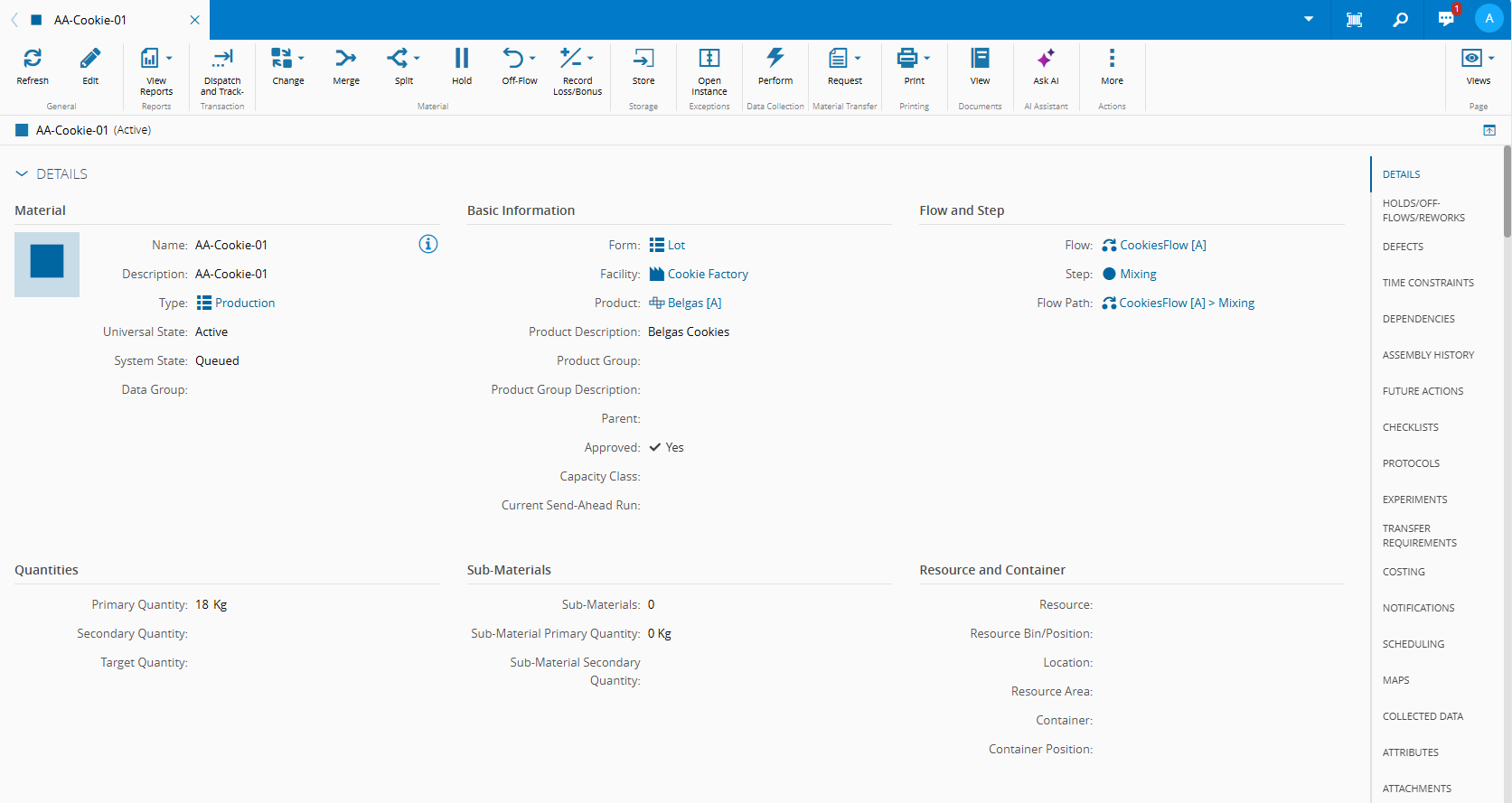This screenshot has width=1512, height=803.
Task: Click the Store material icon
Action: click(x=643, y=59)
